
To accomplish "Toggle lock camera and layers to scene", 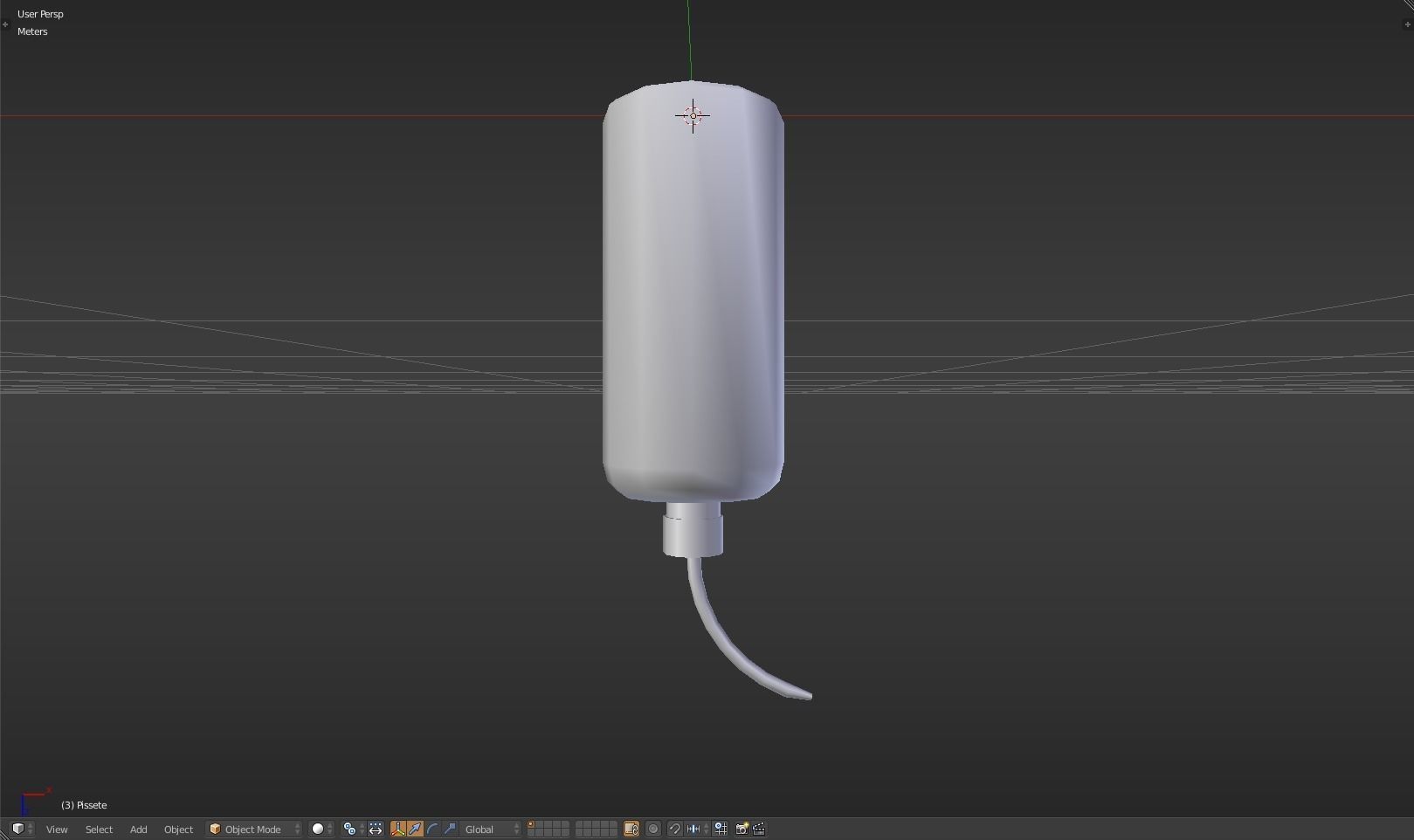I will click(631, 829).
